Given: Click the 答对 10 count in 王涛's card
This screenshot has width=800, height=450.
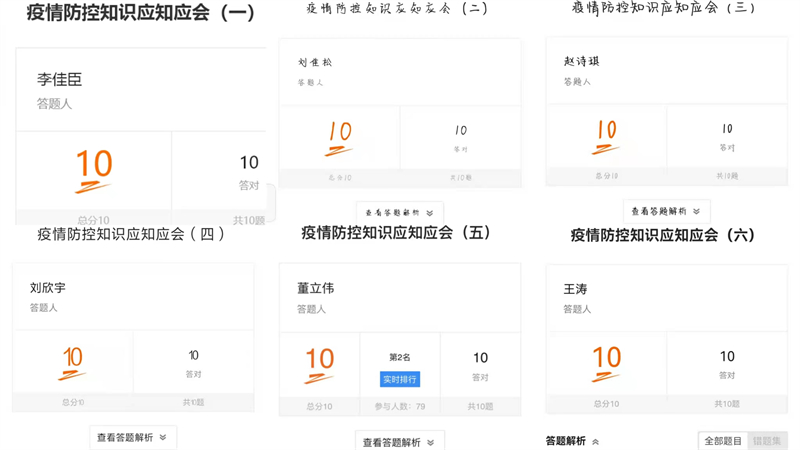Looking at the screenshot, I should (727, 363).
